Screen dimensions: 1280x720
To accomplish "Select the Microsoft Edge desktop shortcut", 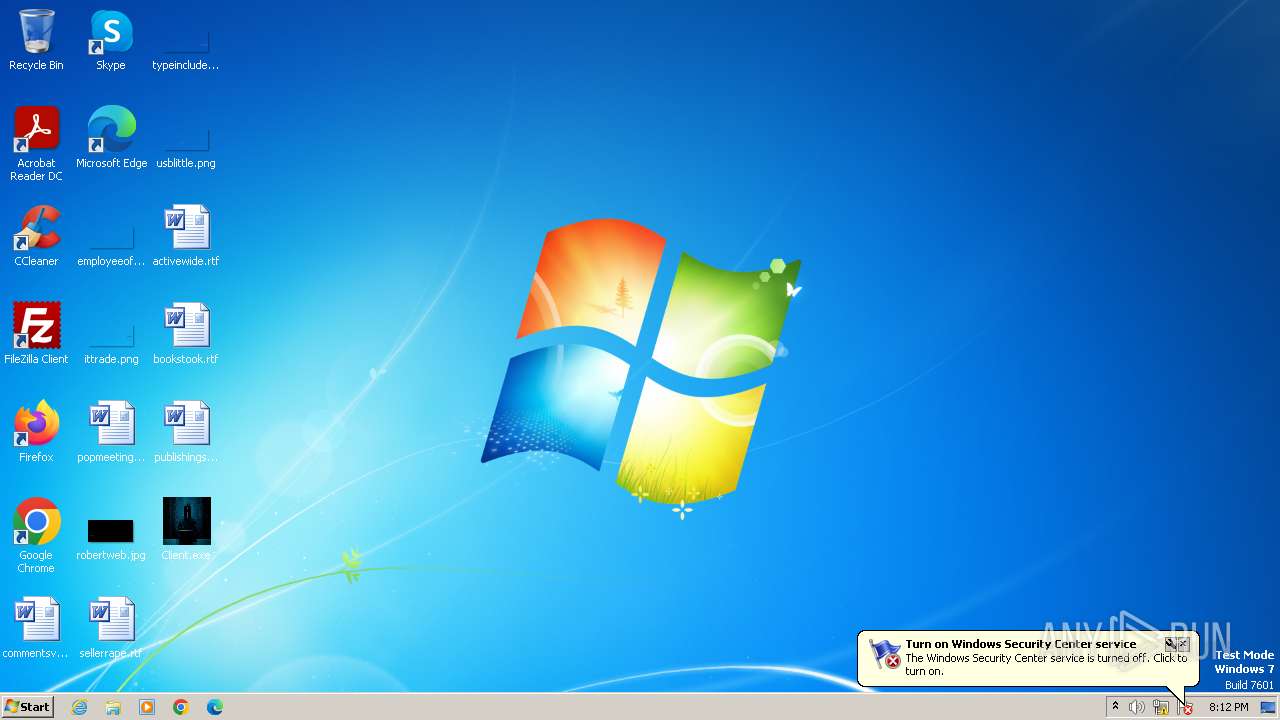I will pos(111,138).
